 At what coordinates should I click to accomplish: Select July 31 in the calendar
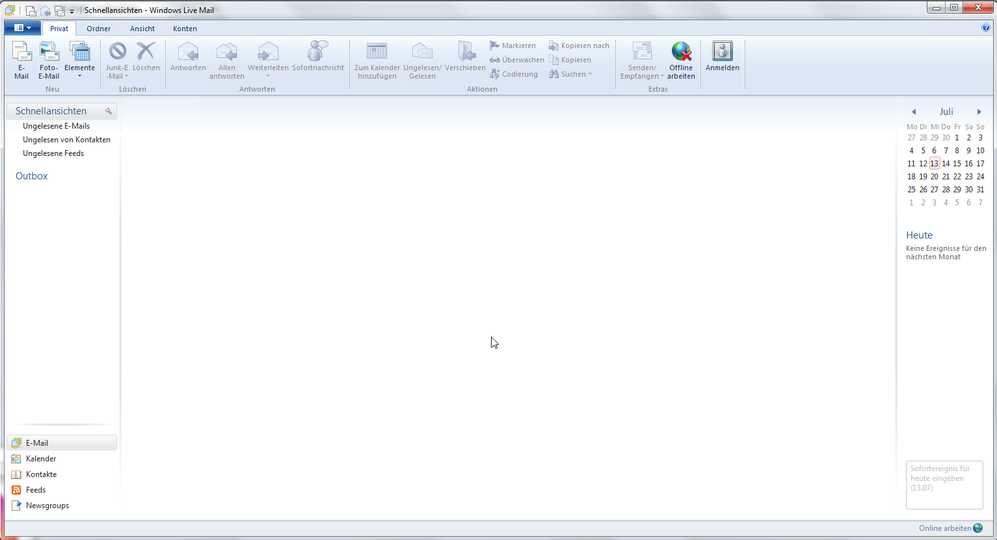coord(980,190)
